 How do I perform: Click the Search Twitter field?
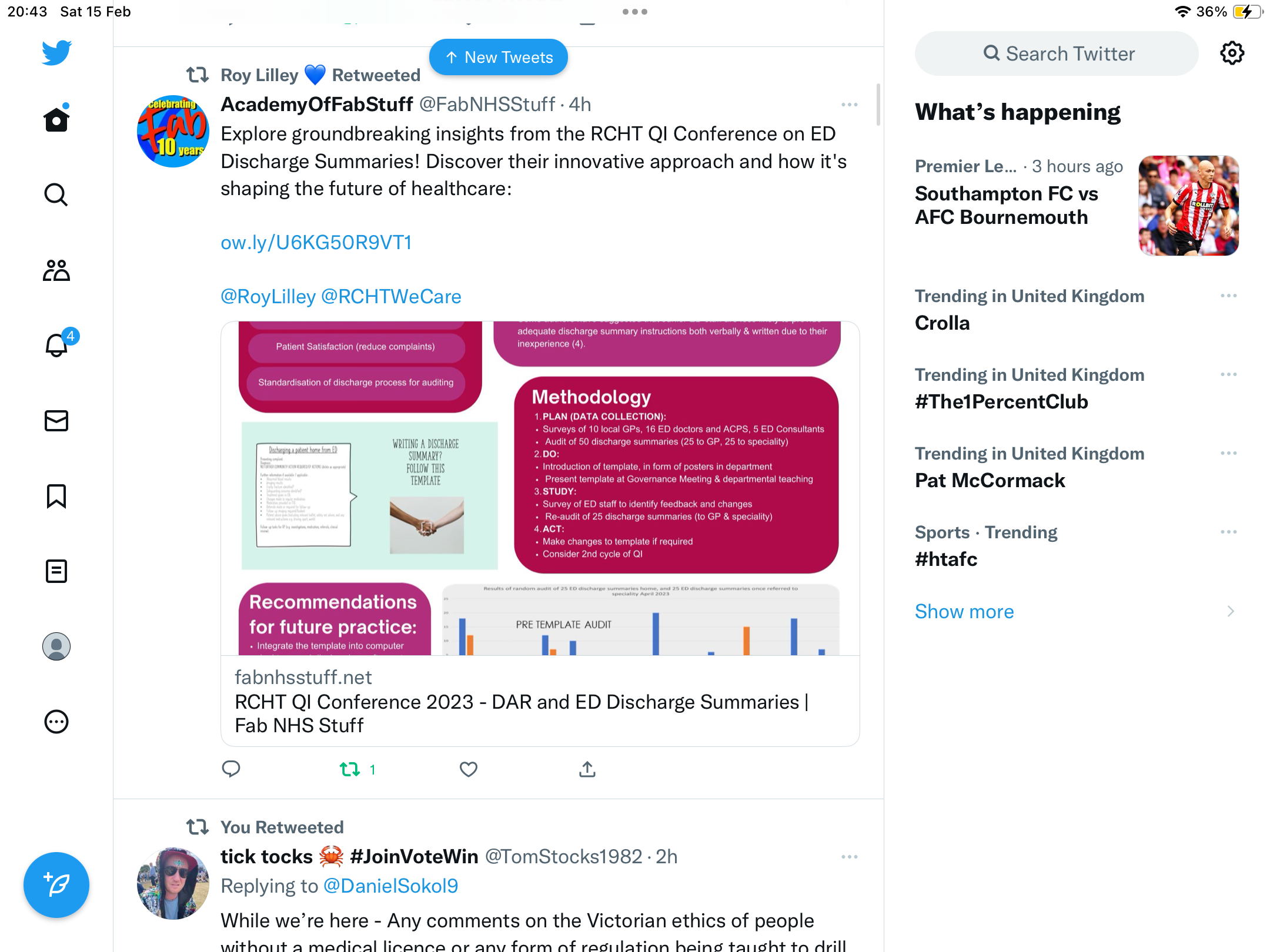[x=1057, y=53]
